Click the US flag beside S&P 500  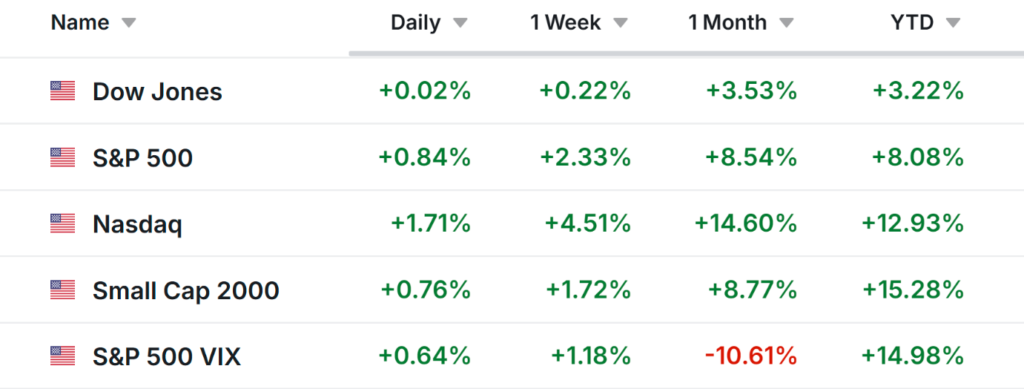pos(63,158)
